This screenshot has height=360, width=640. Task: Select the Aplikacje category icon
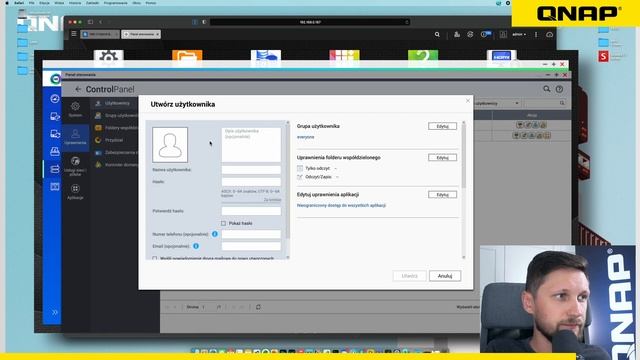point(75,192)
